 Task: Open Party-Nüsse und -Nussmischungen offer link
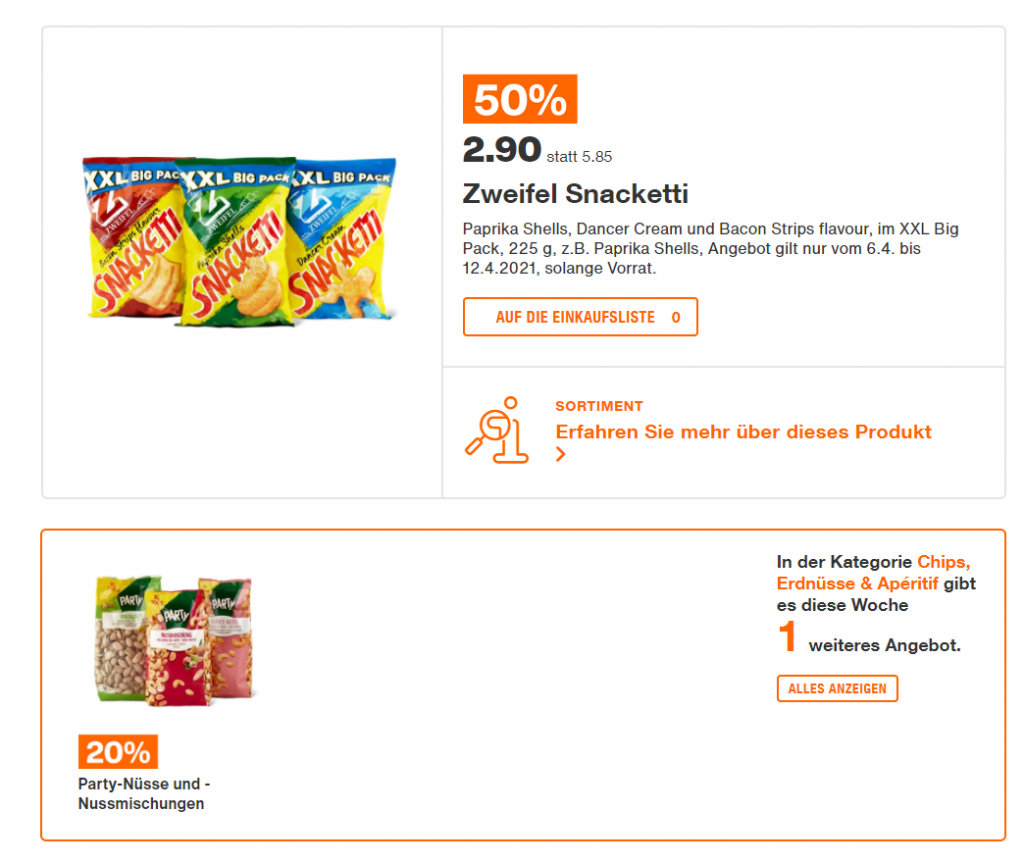coord(143,794)
